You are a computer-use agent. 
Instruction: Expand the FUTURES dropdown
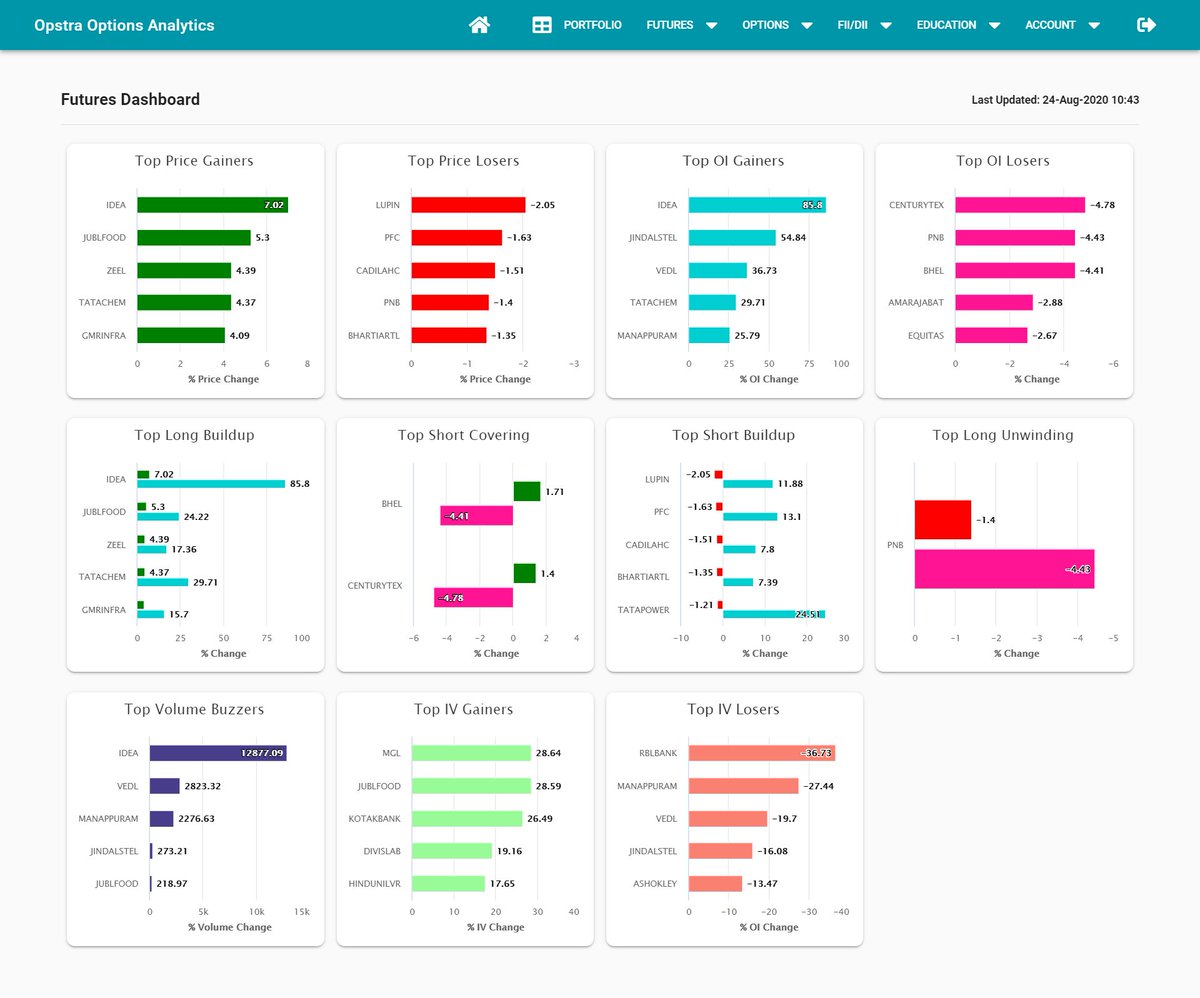(x=681, y=25)
